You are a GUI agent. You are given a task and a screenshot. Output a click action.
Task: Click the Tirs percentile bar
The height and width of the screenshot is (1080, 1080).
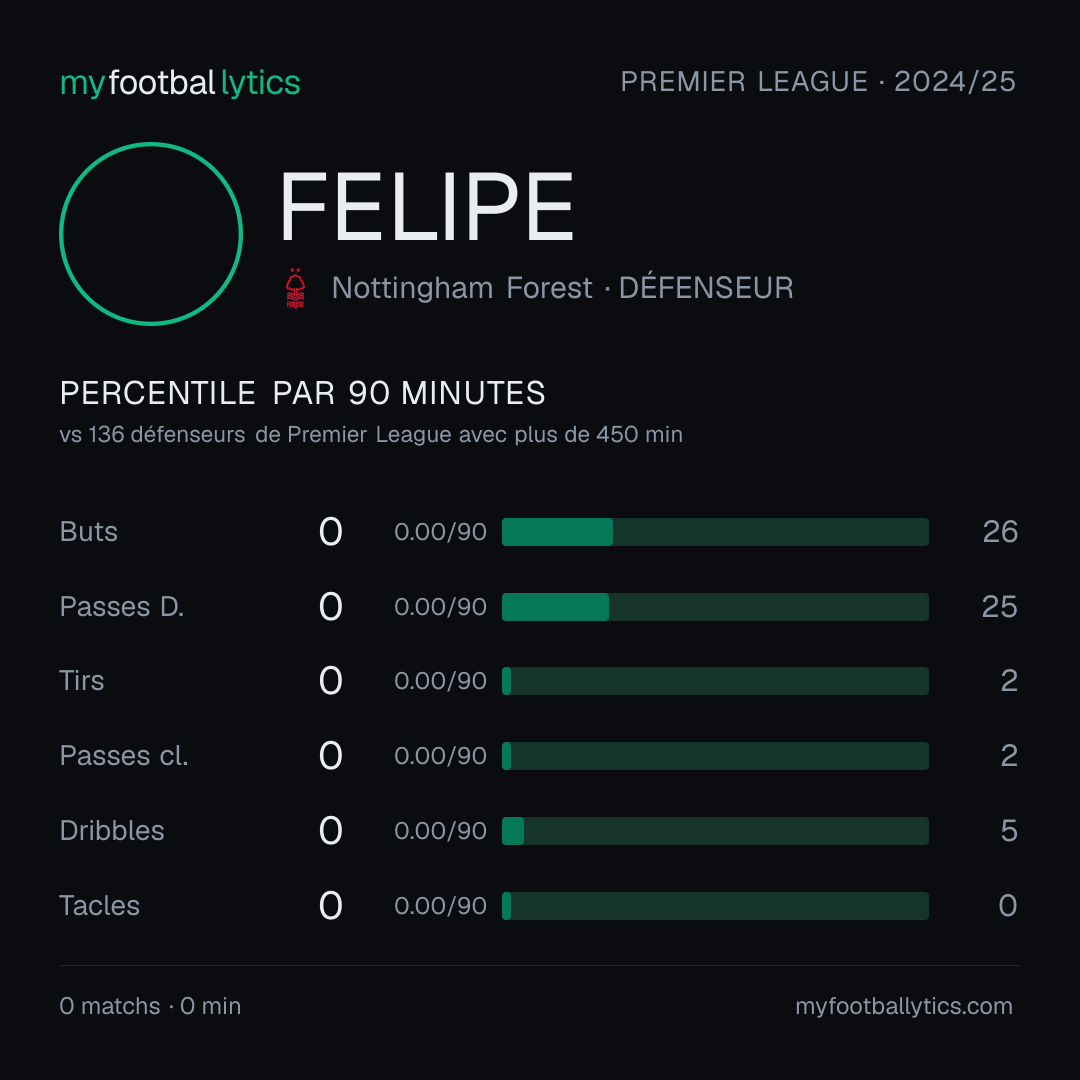click(x=715, y=681)
